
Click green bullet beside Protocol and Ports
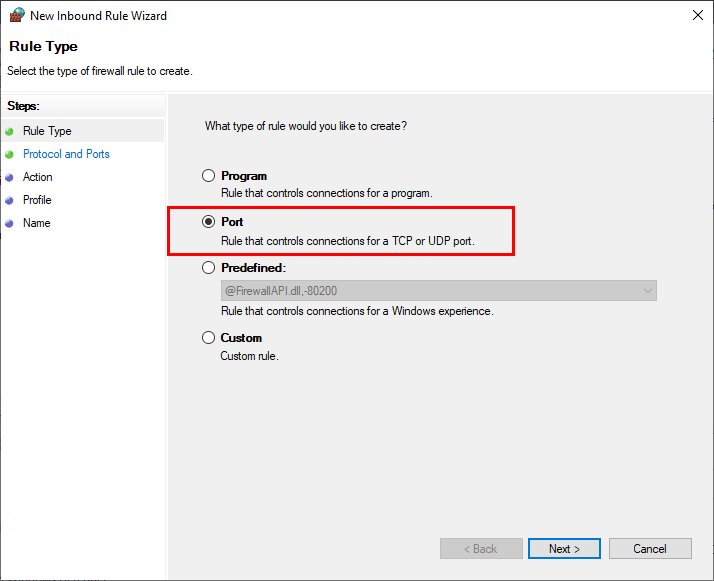pyautogui.click(x=10, y=155)
